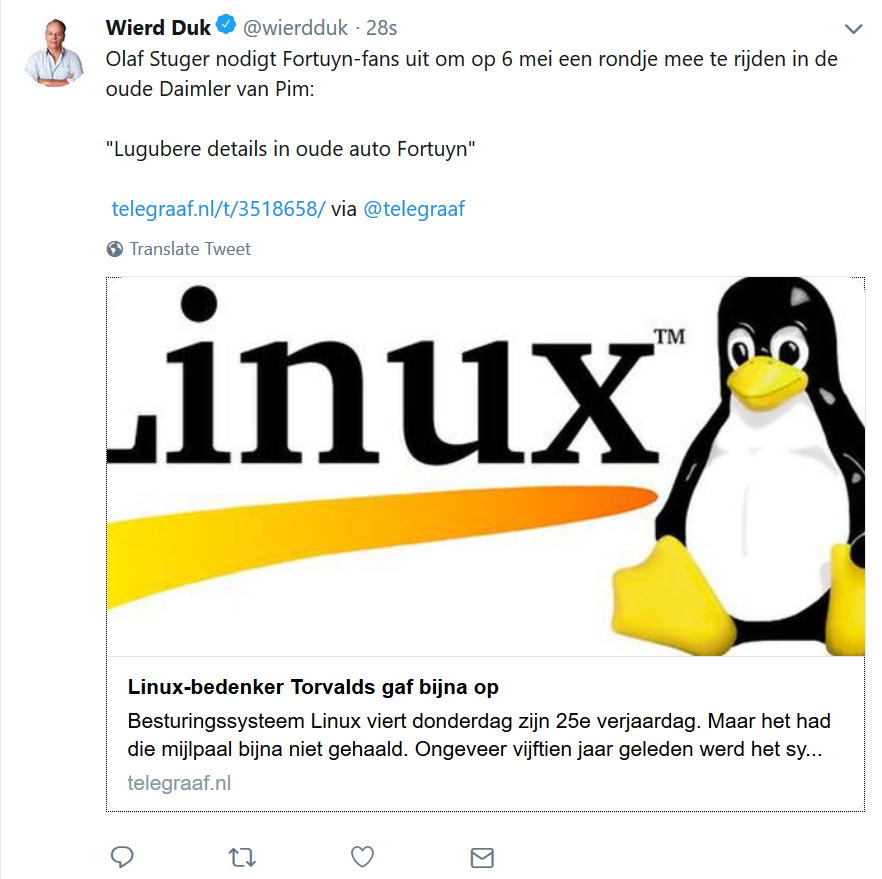Screen dimensions: 882x879
Task: Open the 28s tweet timestamp
Action: point(381,28)
